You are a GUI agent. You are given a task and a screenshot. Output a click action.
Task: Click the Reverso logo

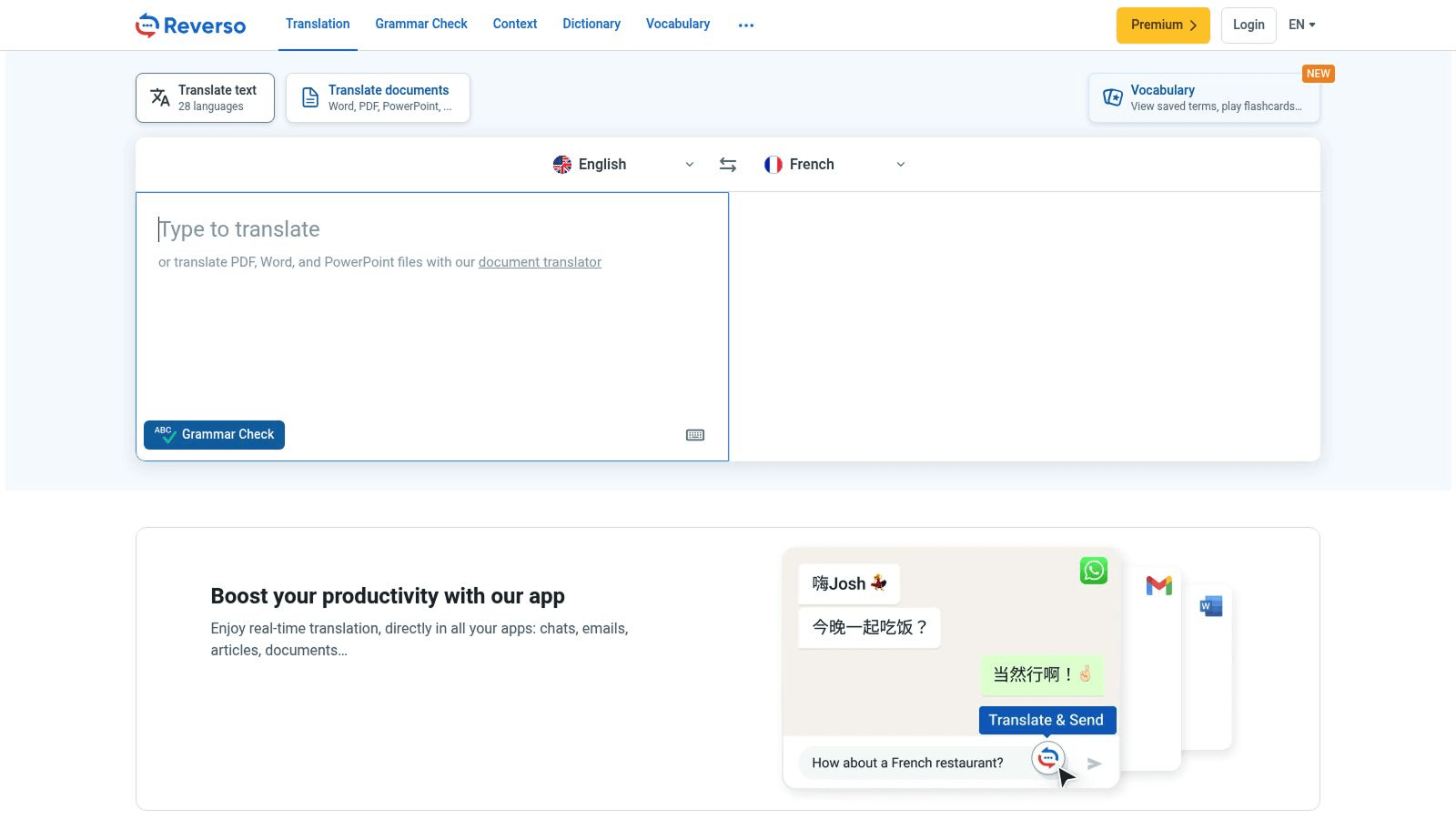(x=190, y=25)
